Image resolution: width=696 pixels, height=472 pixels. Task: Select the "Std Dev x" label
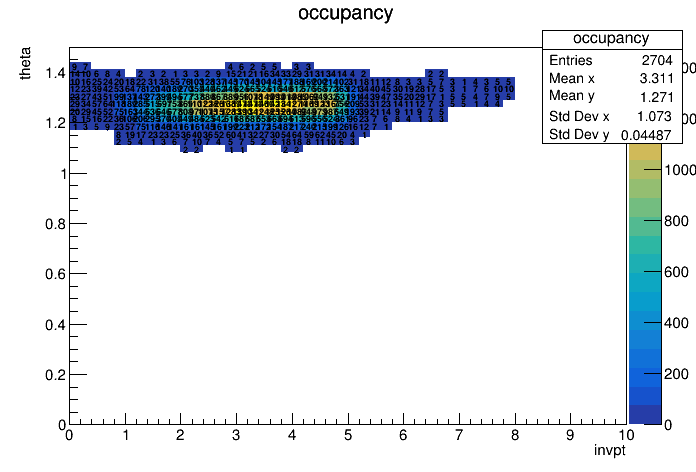click(x=579, y=116)
